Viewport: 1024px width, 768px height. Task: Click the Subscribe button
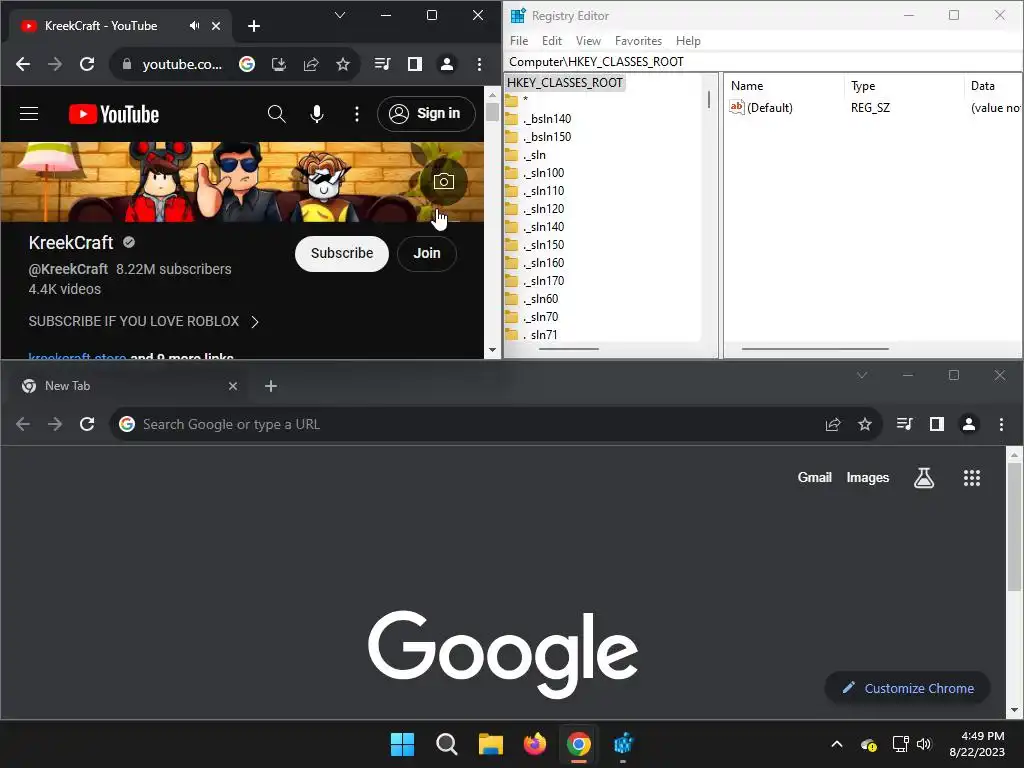click(342, 253)
